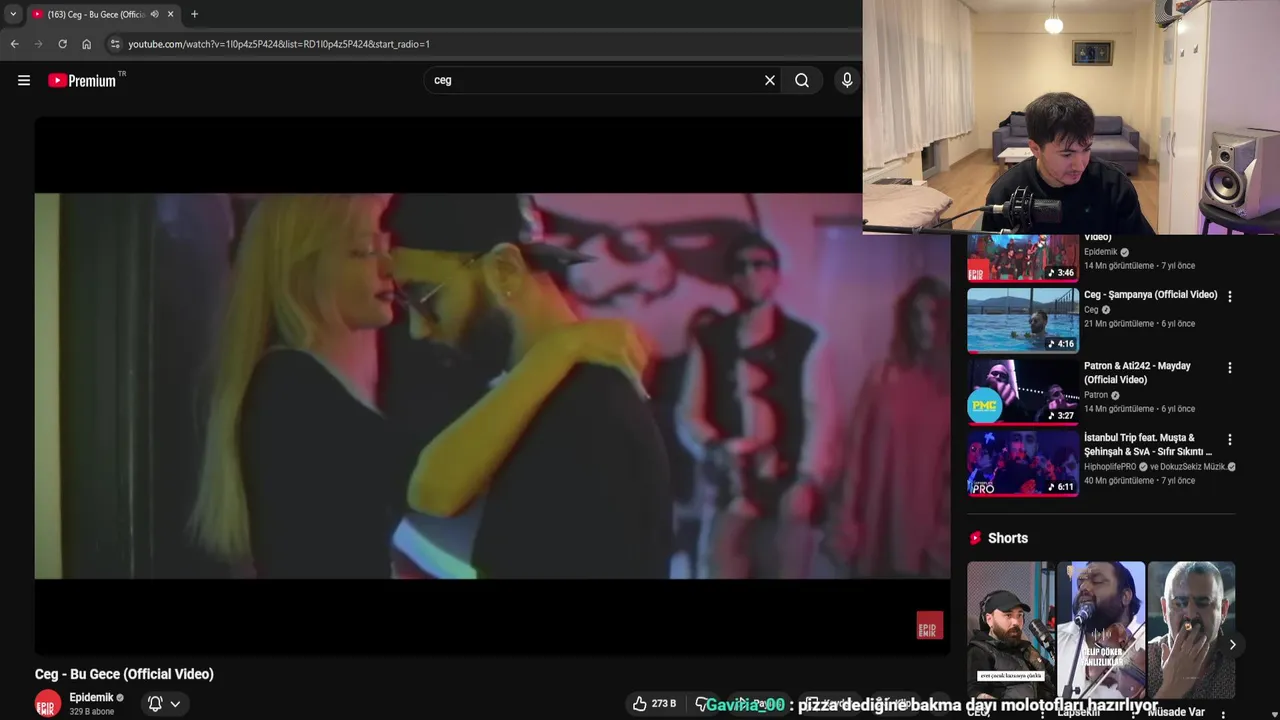Open HiphoplifePRO channel name
The image size is (1280, 720).
click(1110, 467)
